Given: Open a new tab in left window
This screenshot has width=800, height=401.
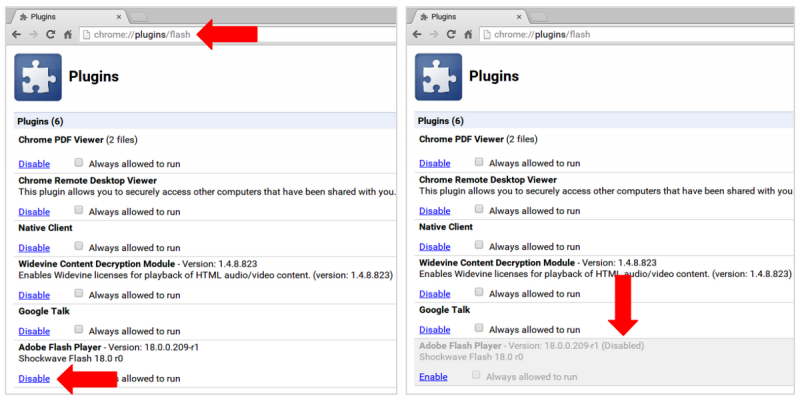Looking at the screenshot, I should 138,17.
